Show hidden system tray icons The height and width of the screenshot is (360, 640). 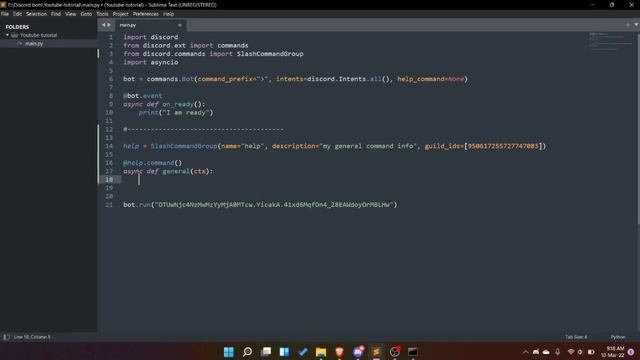(x=525, y=352)
